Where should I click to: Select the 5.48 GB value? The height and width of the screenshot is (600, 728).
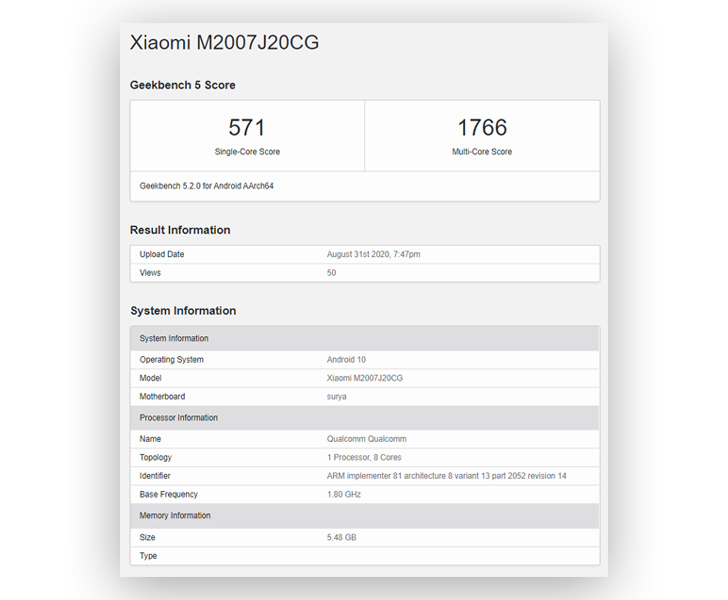coord(341,537)
